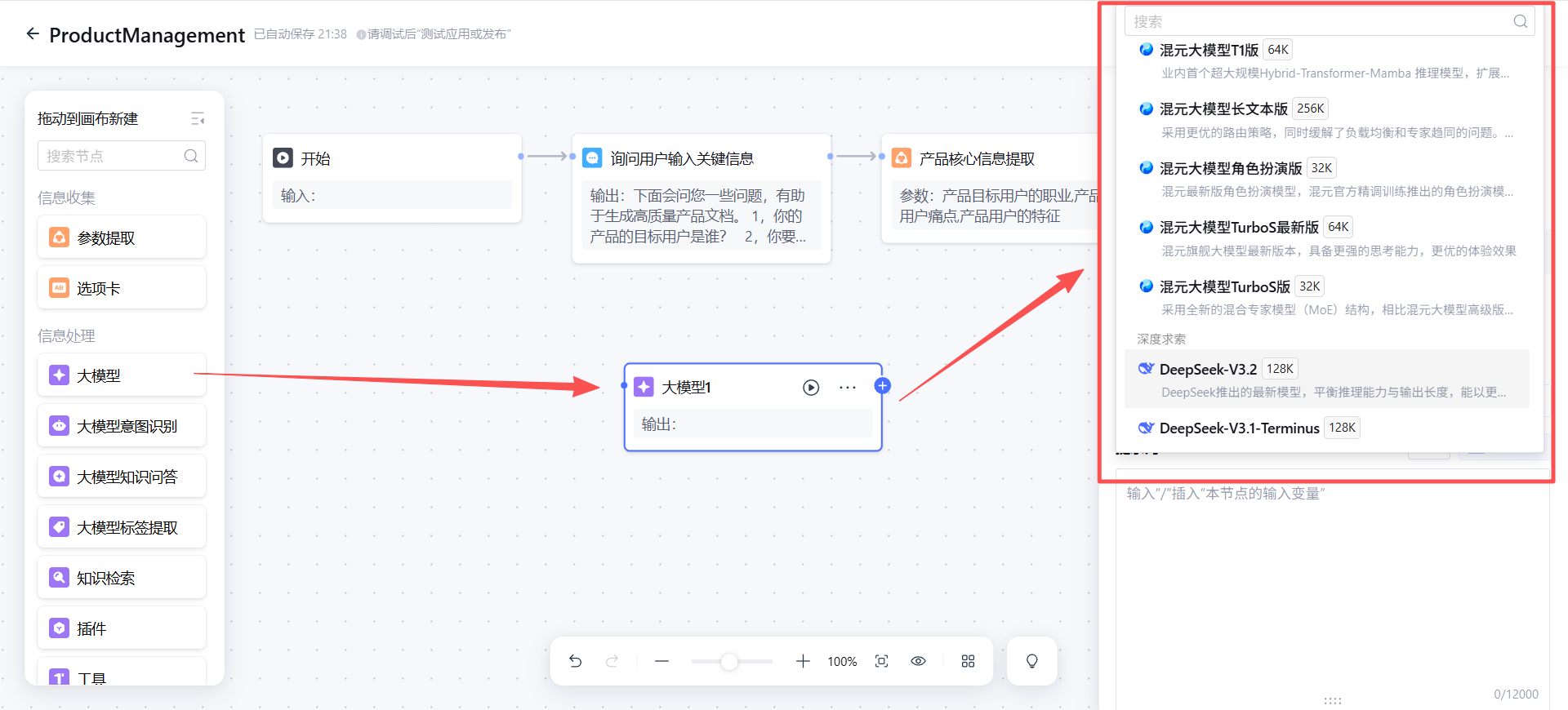Collapse the node sidebar panel
The height and width of the screenshot is (710, 1568).
pos(198,119)
